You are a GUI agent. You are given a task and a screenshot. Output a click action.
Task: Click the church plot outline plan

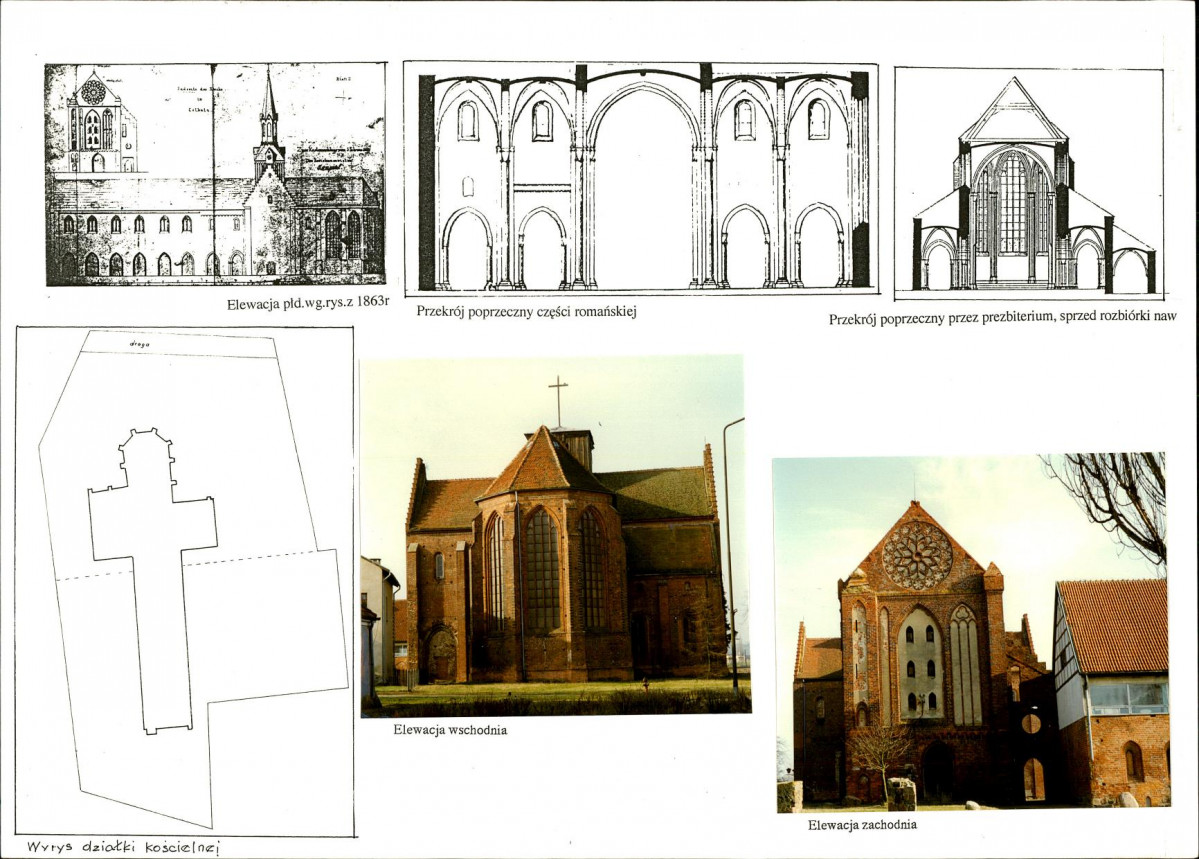185,581
